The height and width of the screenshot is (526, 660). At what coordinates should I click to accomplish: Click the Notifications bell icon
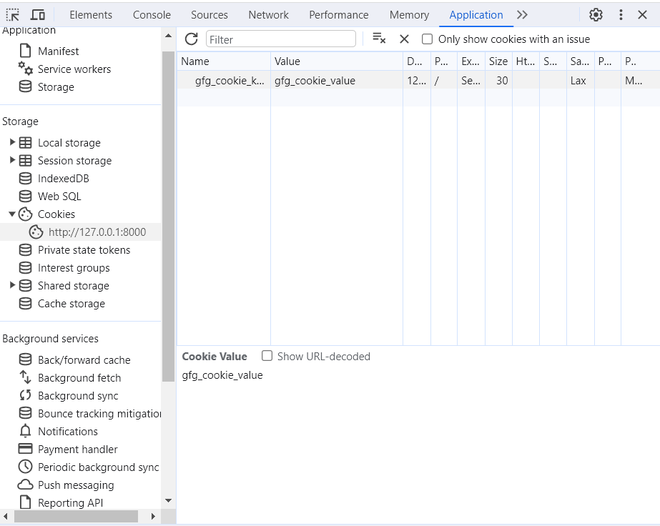pos(25,431)
